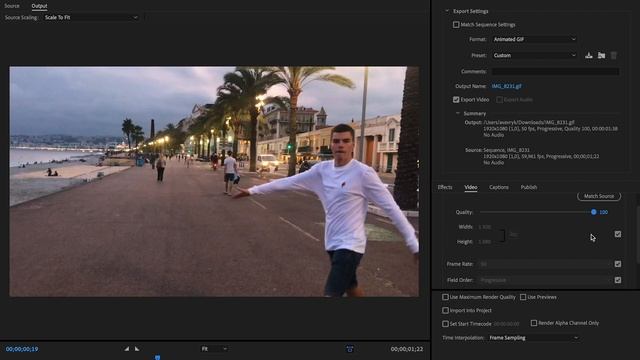Select the Output tab

39,6
